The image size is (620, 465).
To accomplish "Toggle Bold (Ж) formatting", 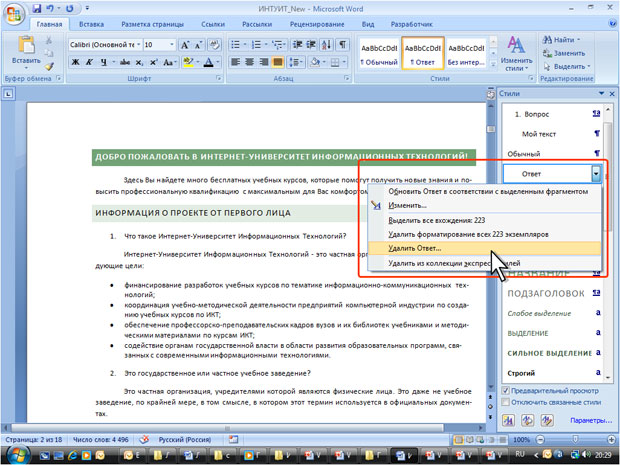I will point(75,62).
